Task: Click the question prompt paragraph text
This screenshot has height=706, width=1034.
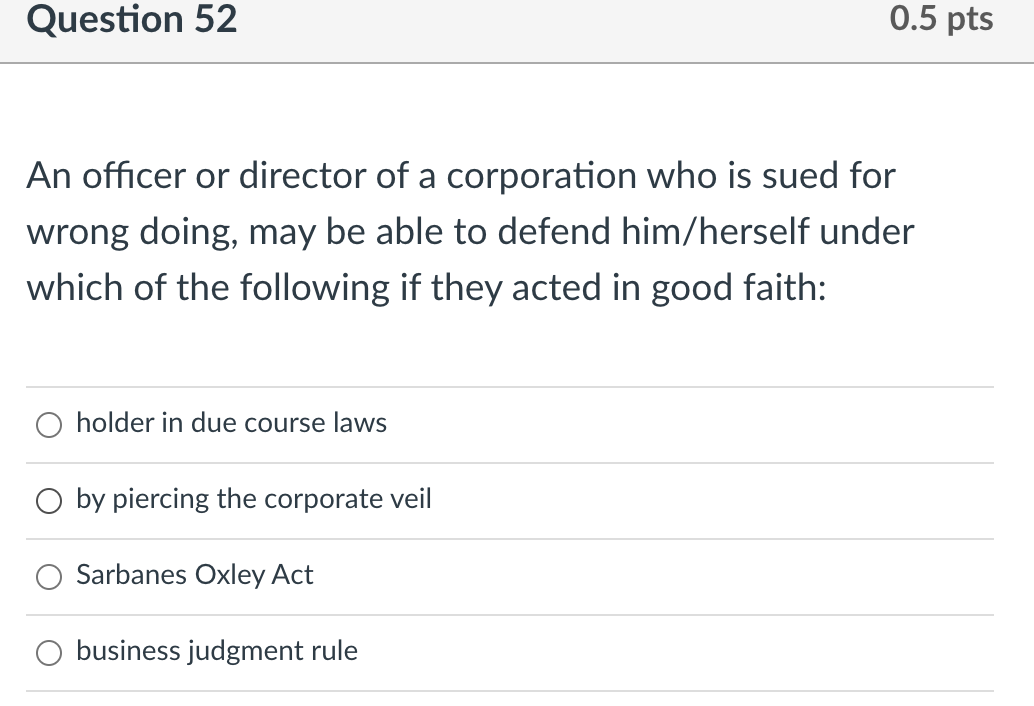Action: click(x=470, y=231)
